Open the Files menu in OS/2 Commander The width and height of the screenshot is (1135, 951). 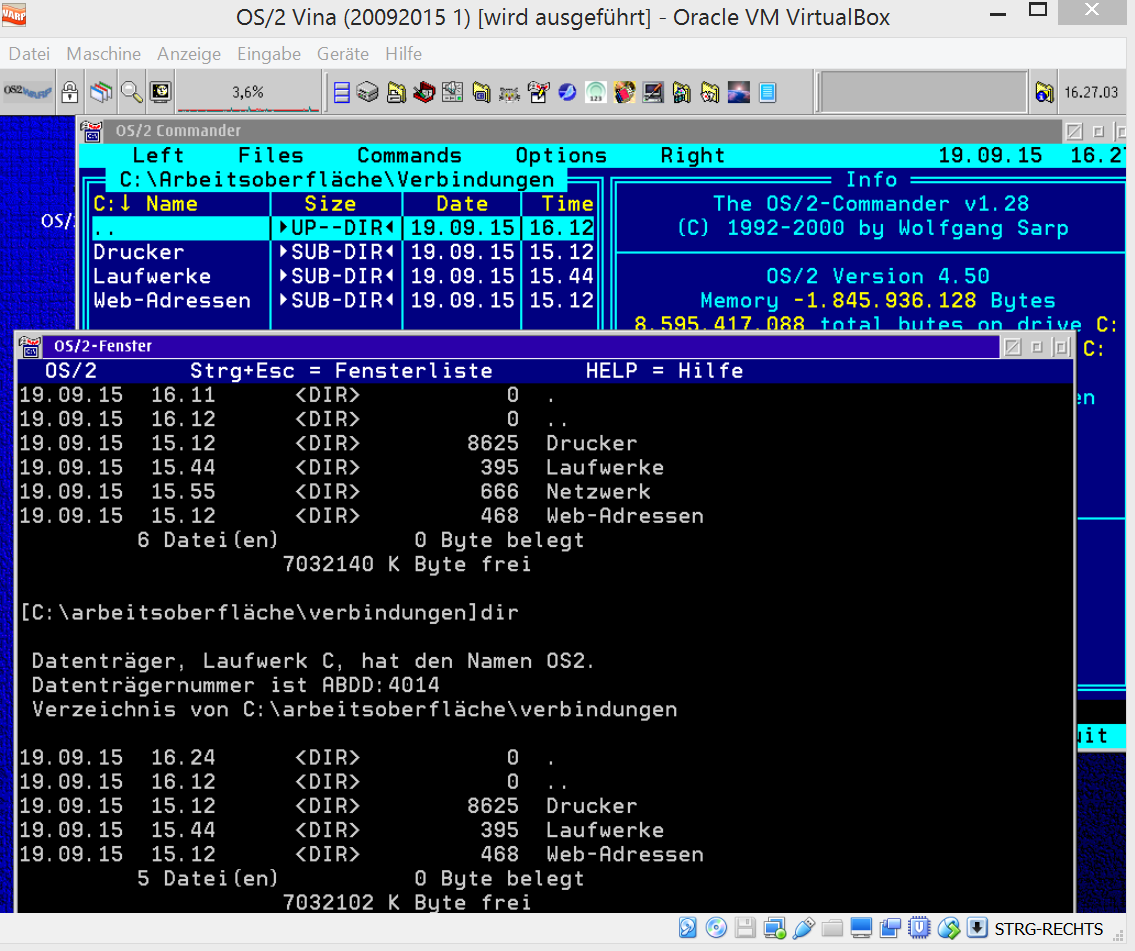pyautogui.click(x=271, y=156)
